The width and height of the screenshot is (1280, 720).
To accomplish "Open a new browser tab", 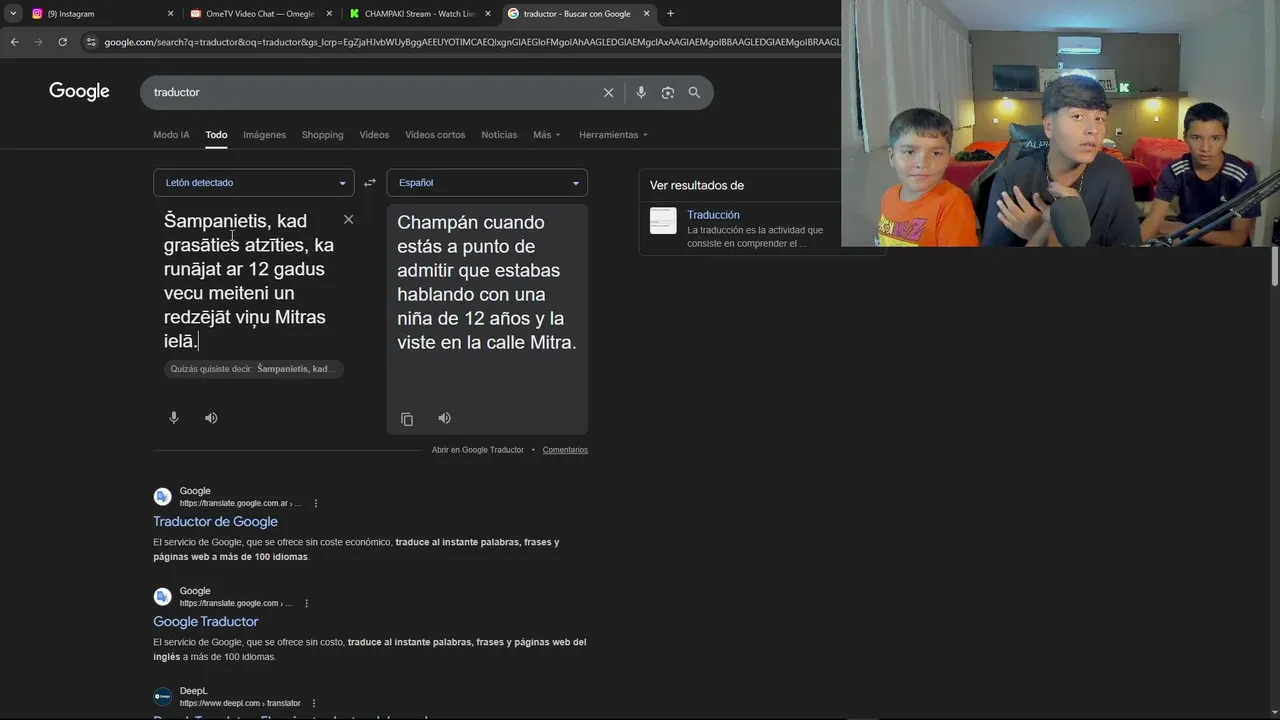I will click(670, 14).
